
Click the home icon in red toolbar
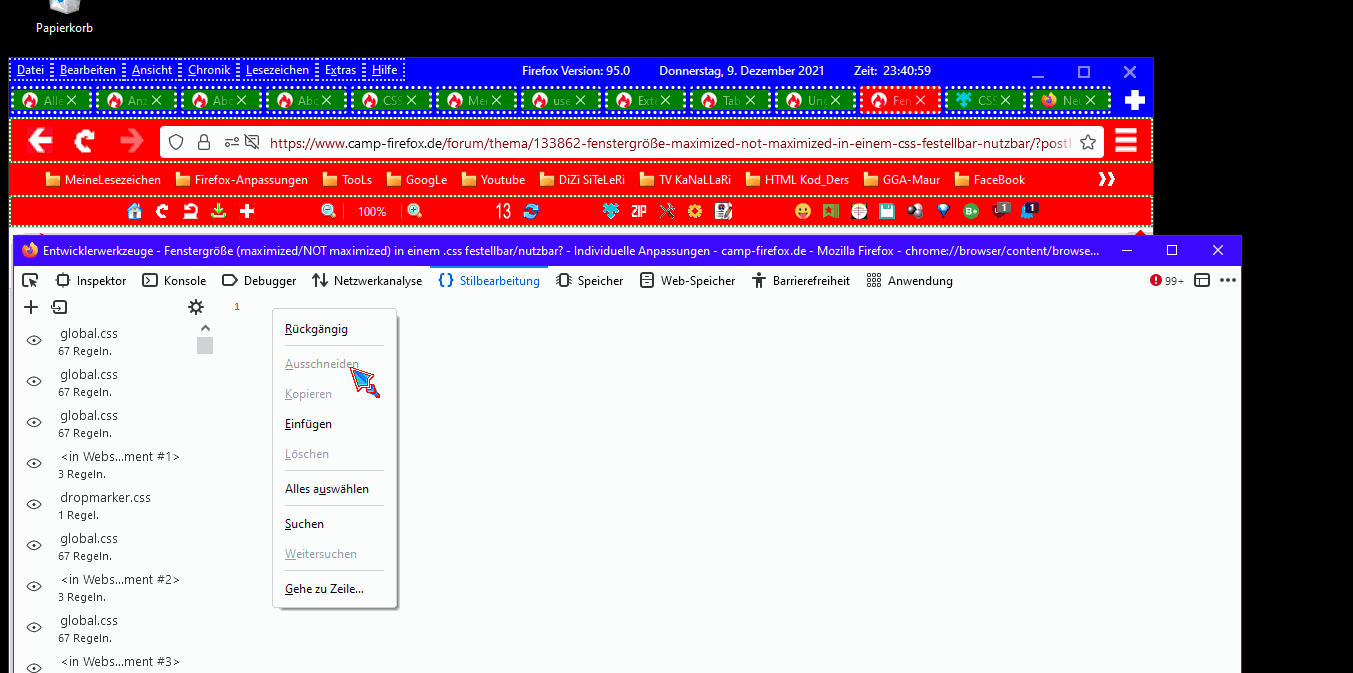click(135, 211)
